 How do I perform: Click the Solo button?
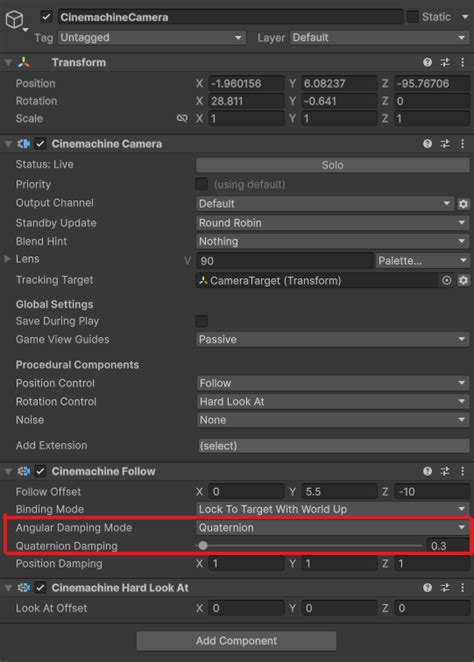333,165
